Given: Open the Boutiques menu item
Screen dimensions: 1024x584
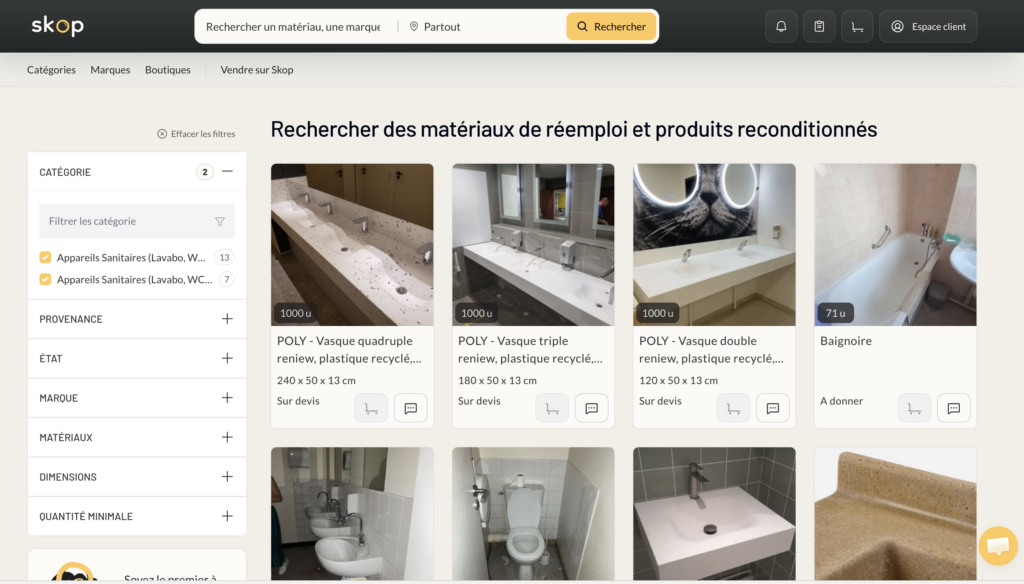Looking at the screenshot, I should click(x=167, y=70).
